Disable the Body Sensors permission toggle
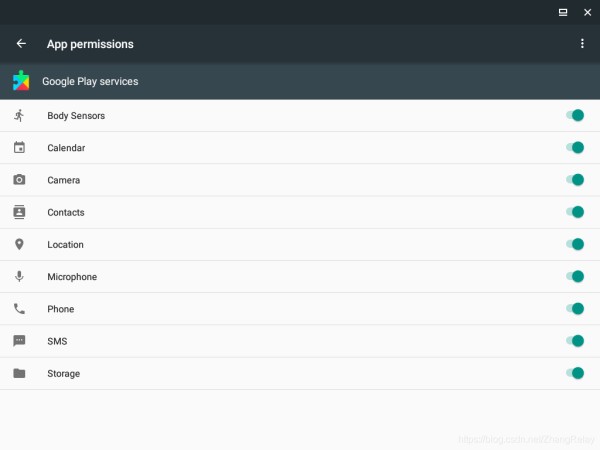The width and height of the screenshot is (600, 450). coord(575,115)
